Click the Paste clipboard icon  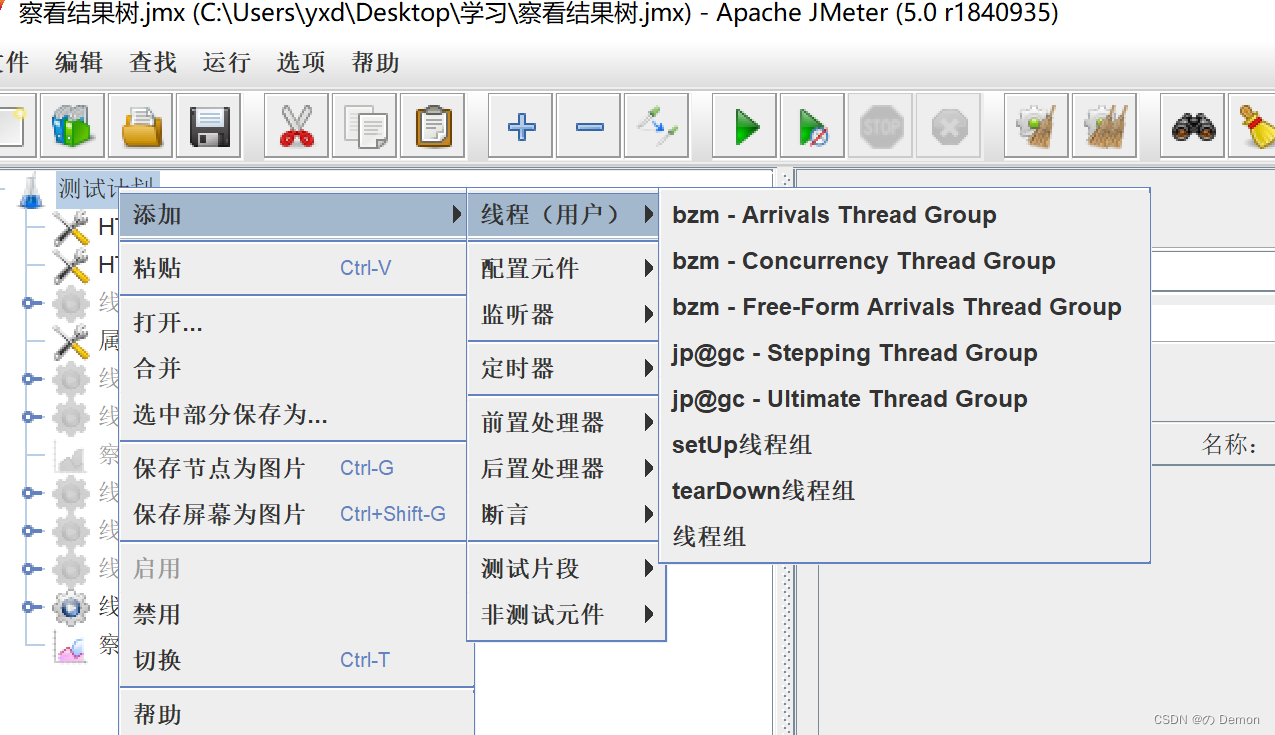tap(432, 126)
